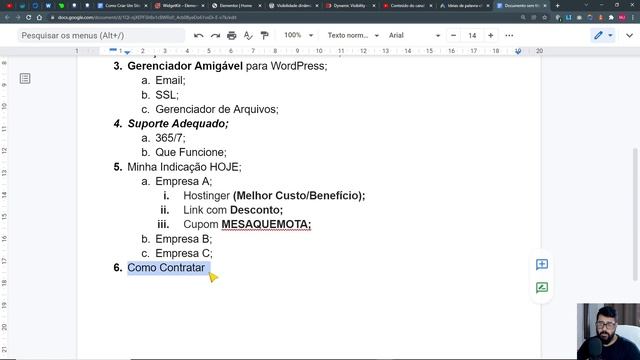Open the browser extensions puzzle icon
The width and height of the screenshot is (640, 360).
tap(611, 18)
